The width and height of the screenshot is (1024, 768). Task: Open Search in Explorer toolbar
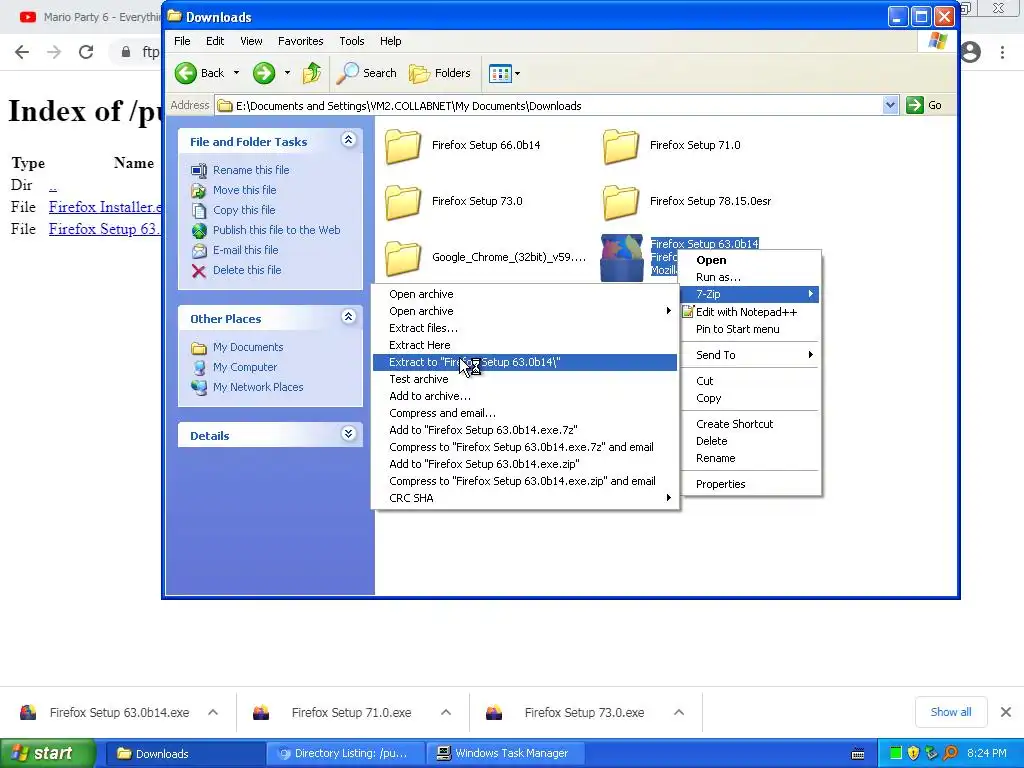366,73
